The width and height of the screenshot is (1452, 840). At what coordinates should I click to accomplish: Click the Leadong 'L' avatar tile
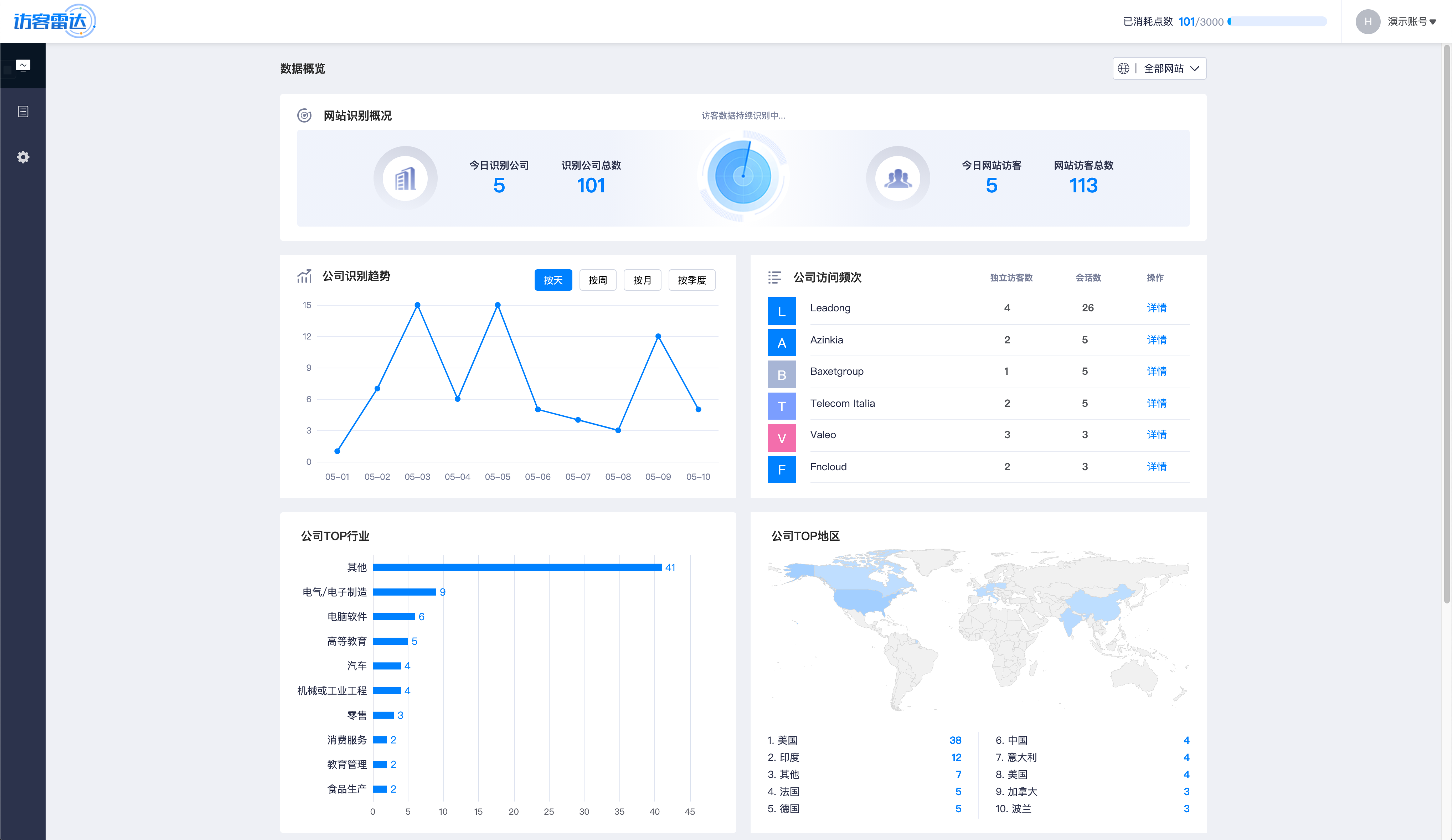[781, 311]
